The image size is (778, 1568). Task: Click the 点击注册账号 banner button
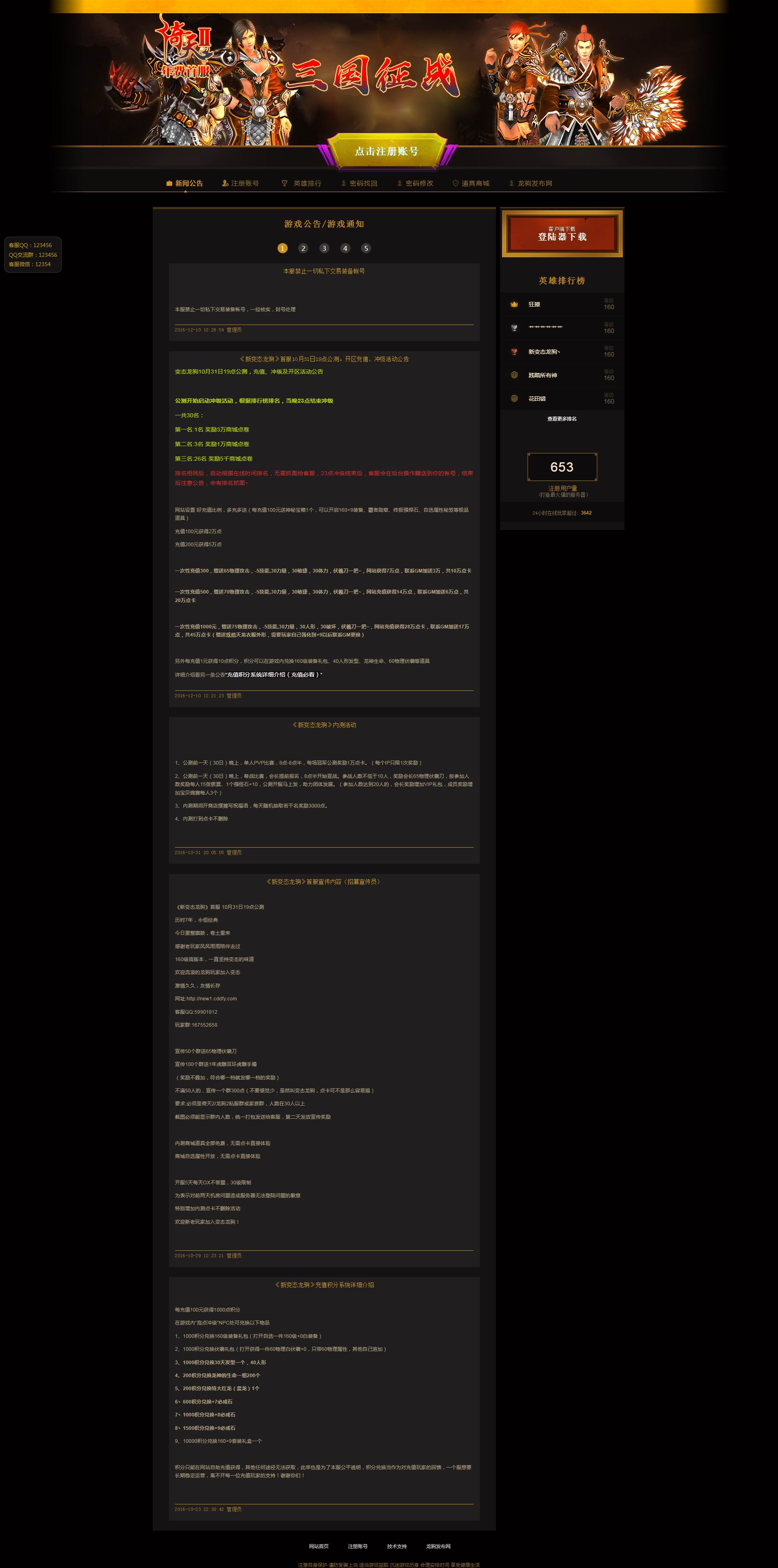(387, 151)
